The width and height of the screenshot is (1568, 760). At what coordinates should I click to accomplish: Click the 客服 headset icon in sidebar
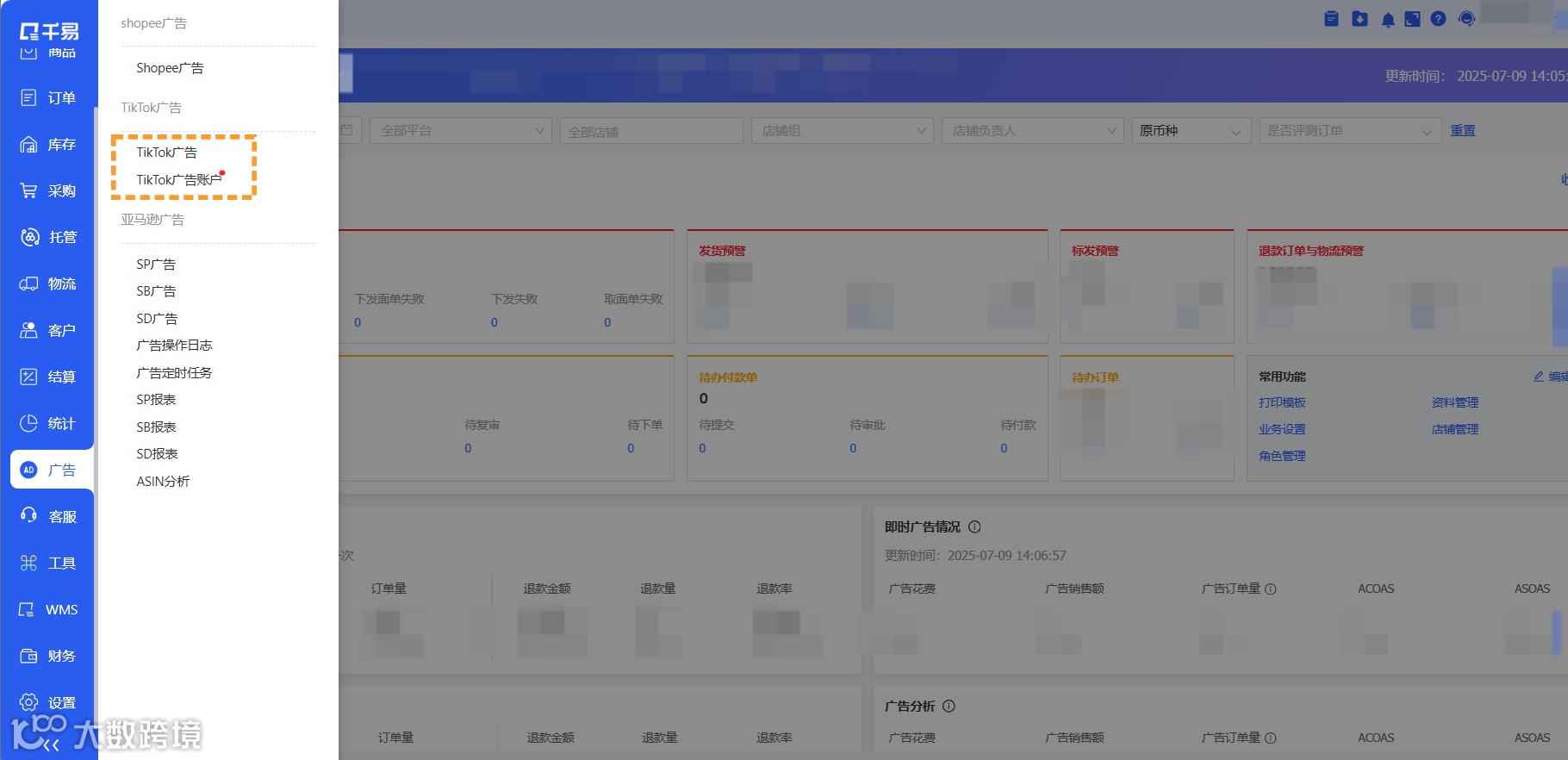28,515
